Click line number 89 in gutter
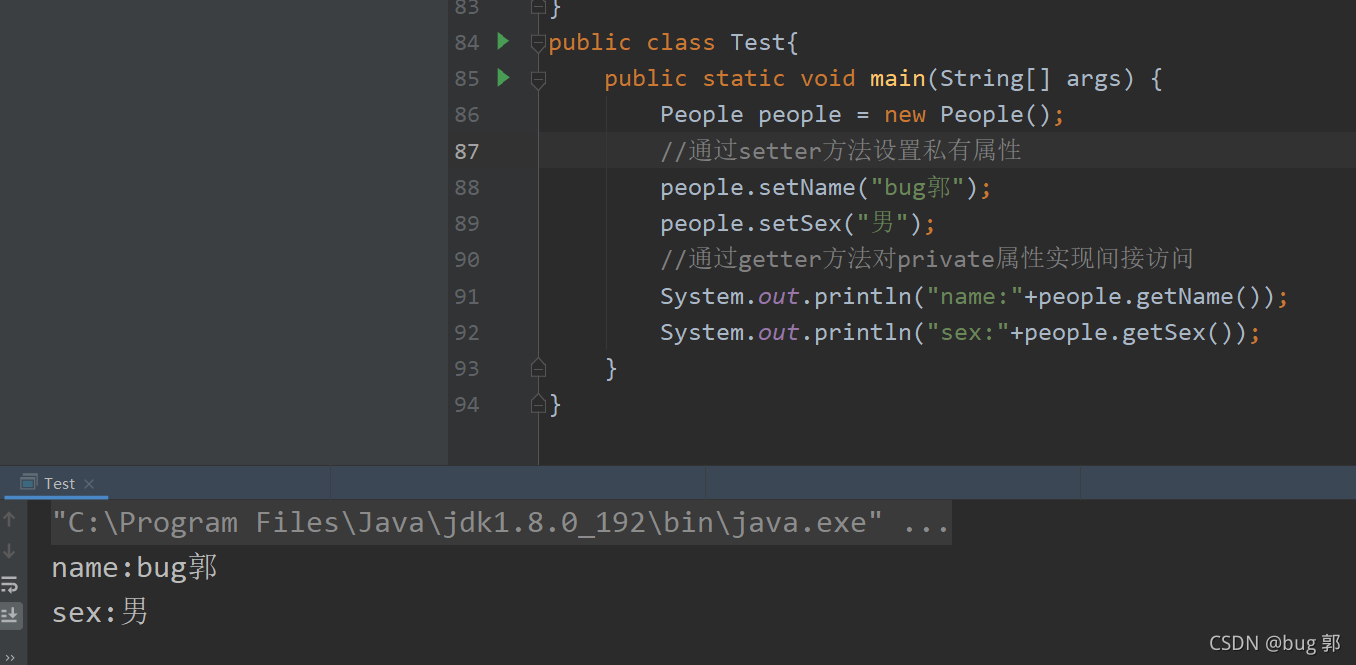 [467, 223]
